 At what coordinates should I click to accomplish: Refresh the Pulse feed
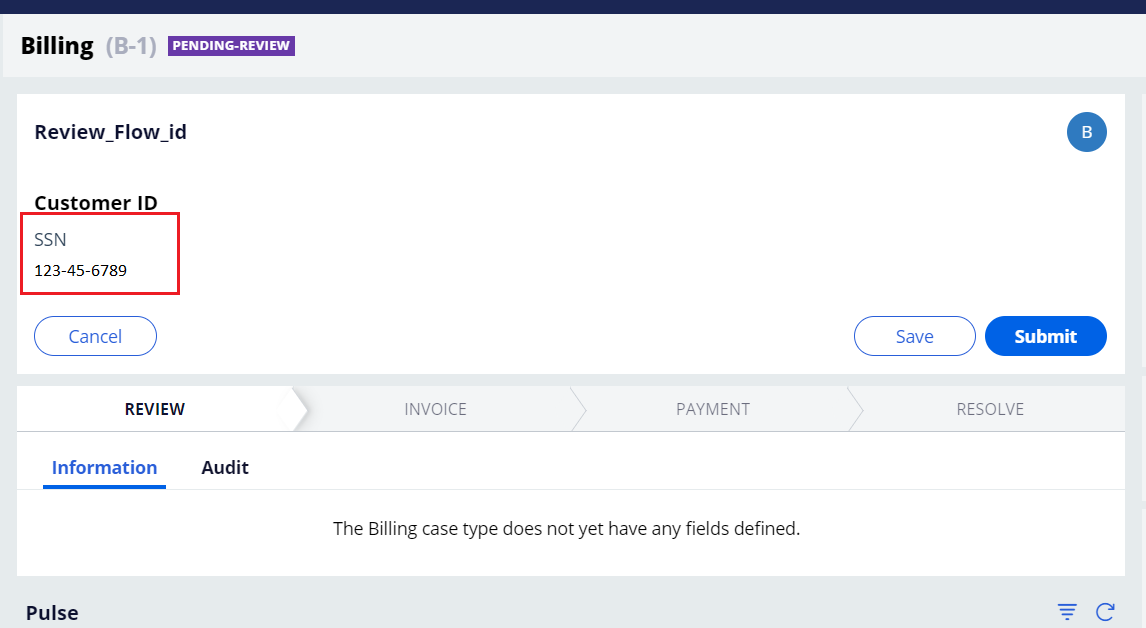coord(1104,611)
